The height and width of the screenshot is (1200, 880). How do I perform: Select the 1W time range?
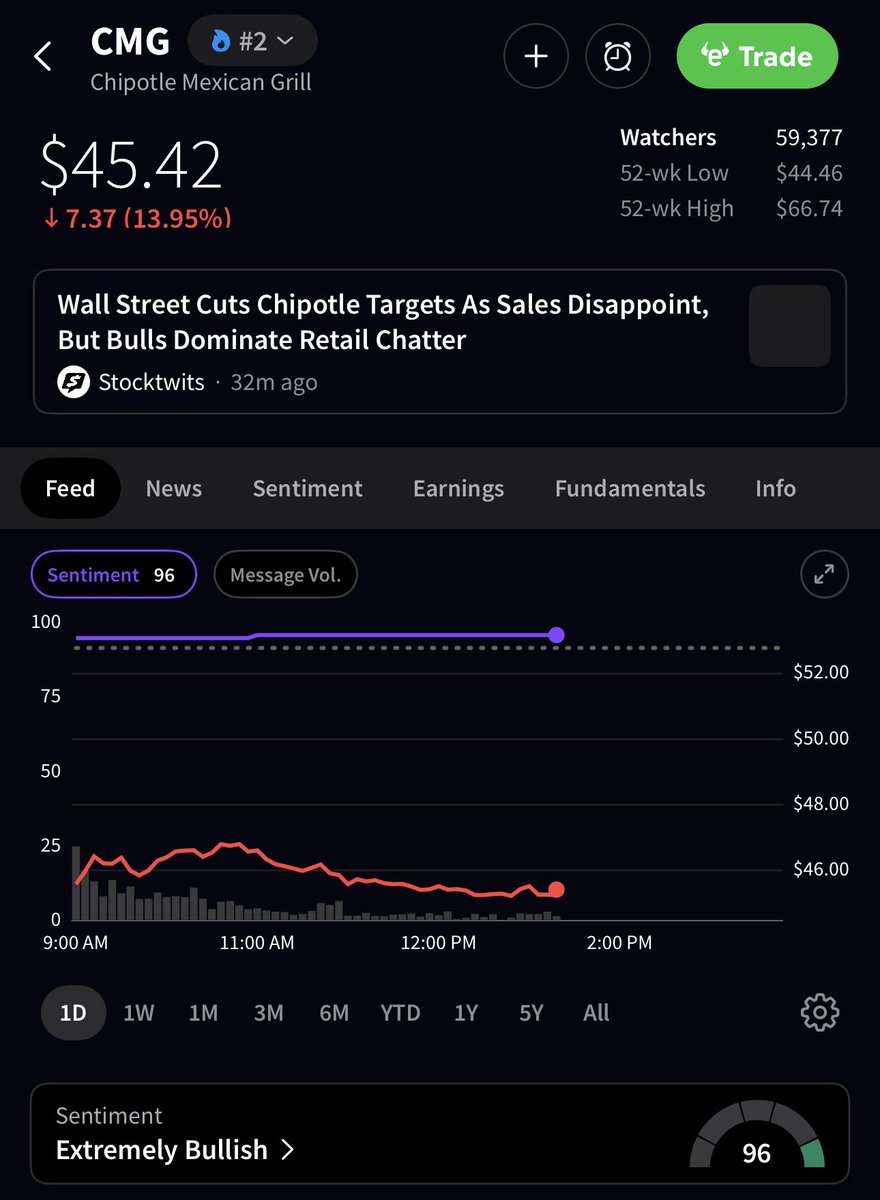(138, 1013)
